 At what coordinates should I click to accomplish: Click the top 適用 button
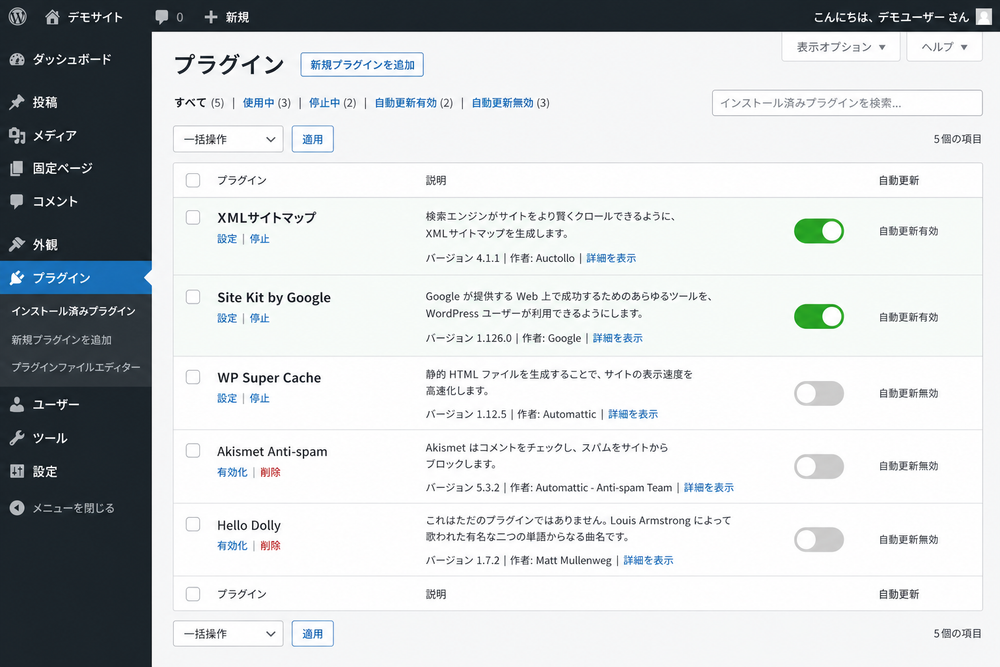coord(312,139)
